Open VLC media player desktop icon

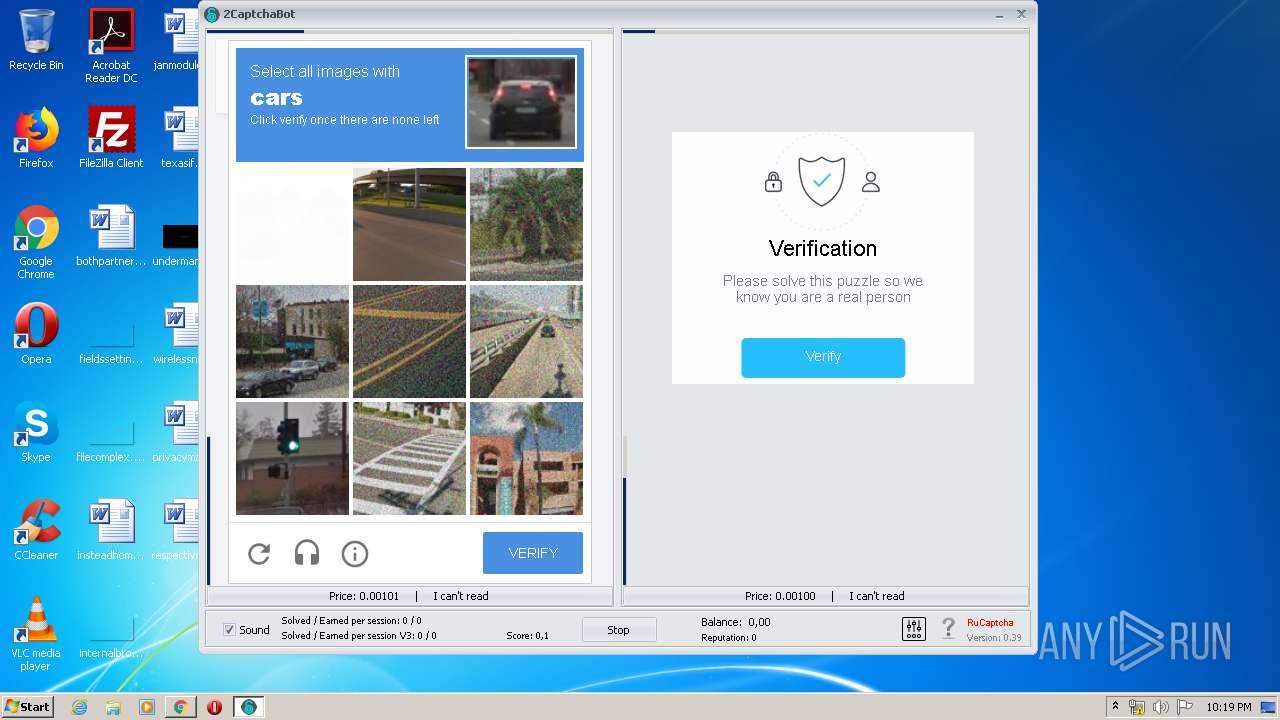(x=36, y=634)
